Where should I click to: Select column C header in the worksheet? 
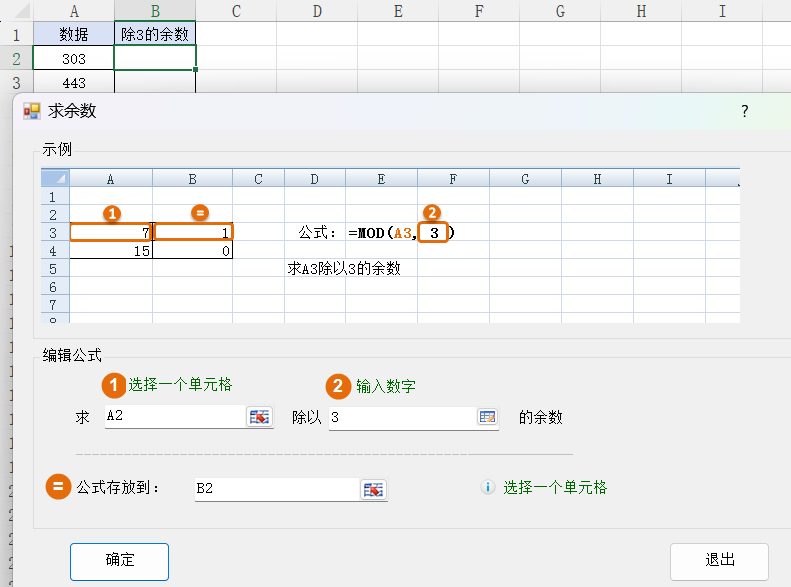(236, 11)
